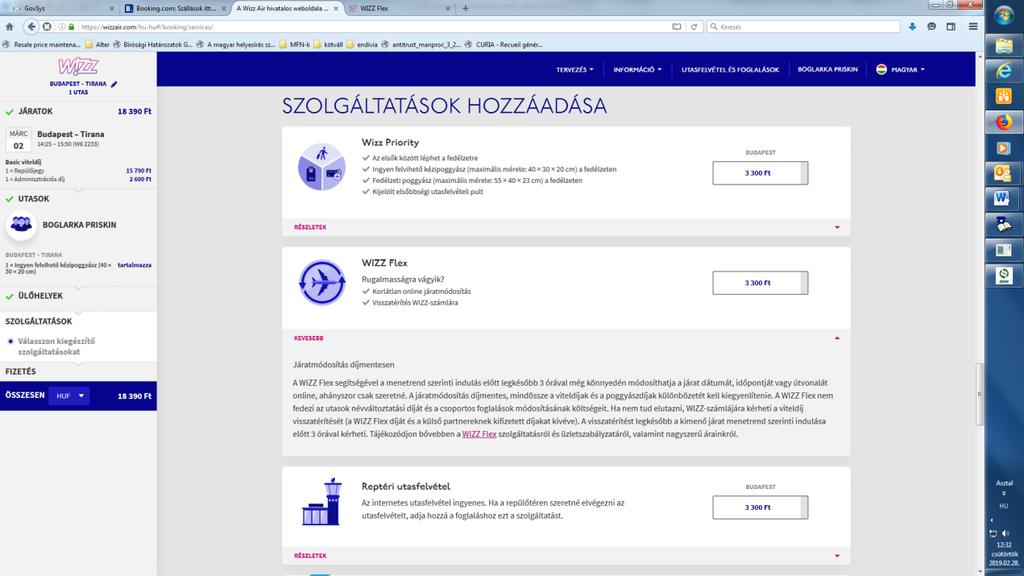Image resolution: width=1024 pixels, height=576 pixels.
Task: Launch Internet Explorer from the taskbar
Action: (1004, 71)
